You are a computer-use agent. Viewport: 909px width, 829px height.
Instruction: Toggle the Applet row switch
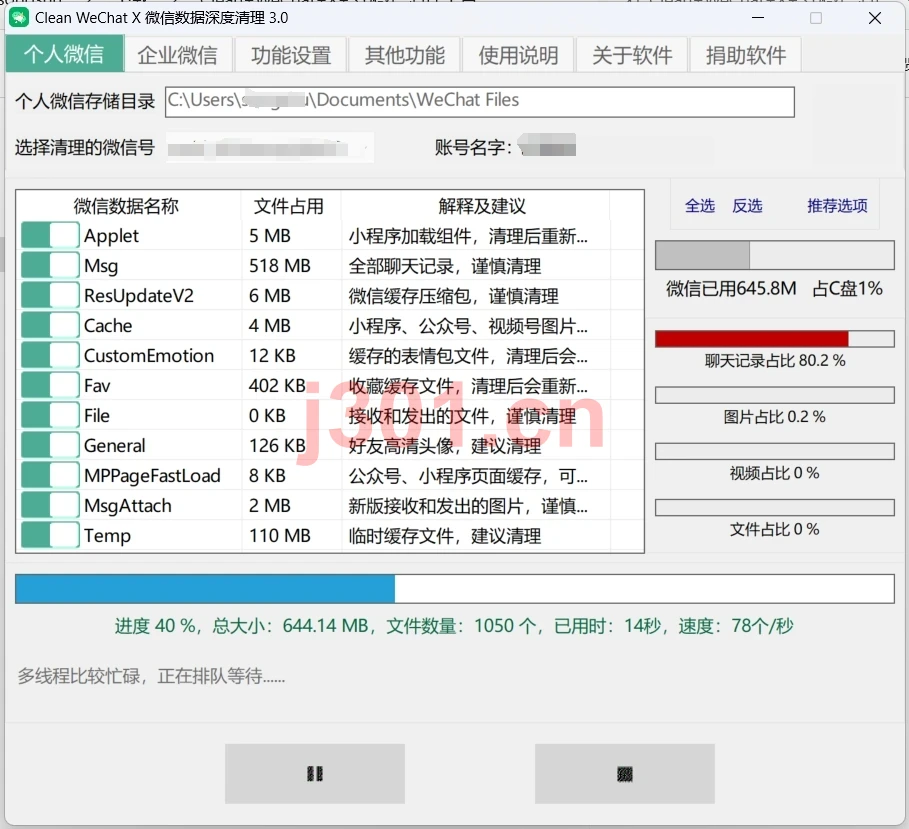coord(50,235)
